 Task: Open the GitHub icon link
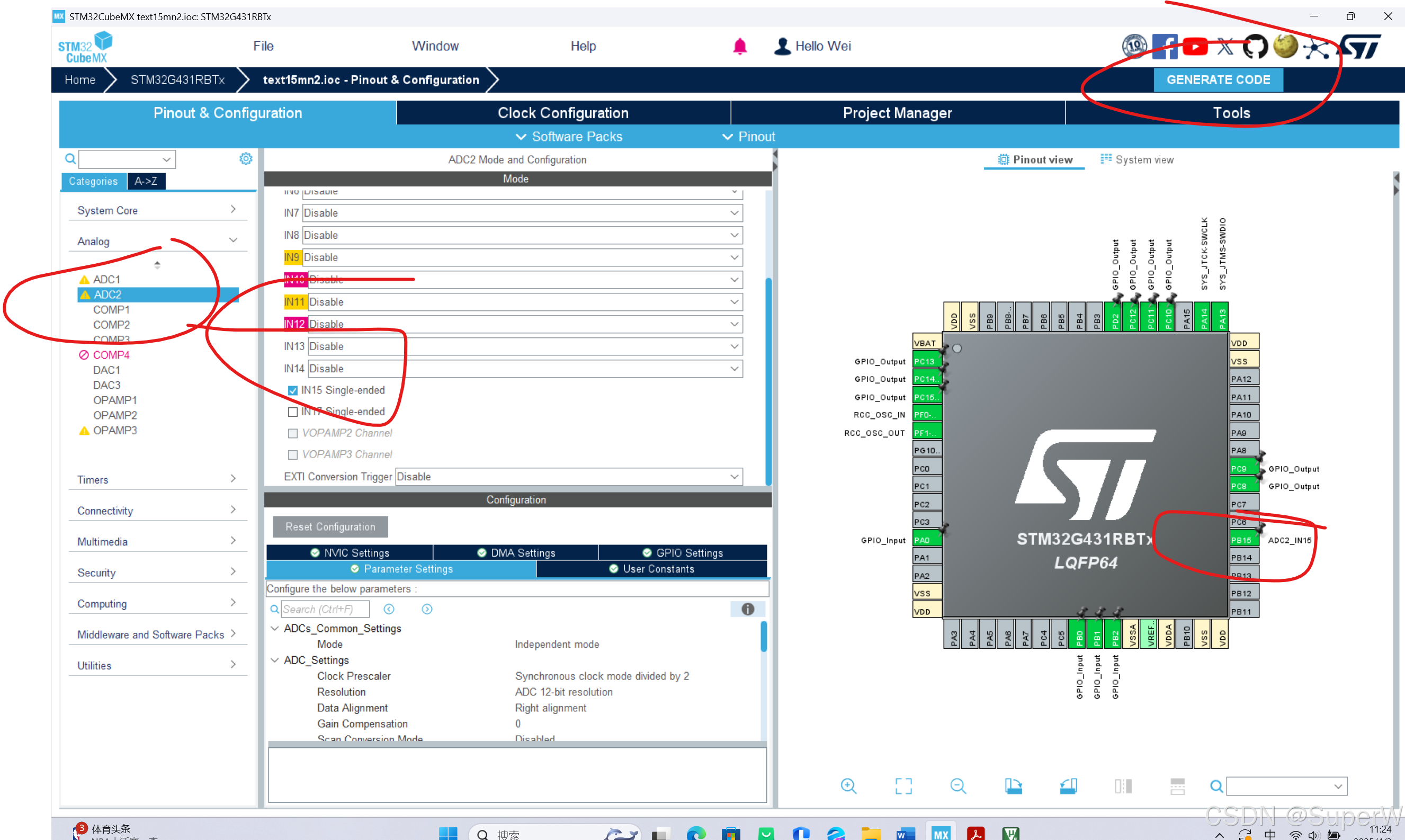pos(1255,47)
